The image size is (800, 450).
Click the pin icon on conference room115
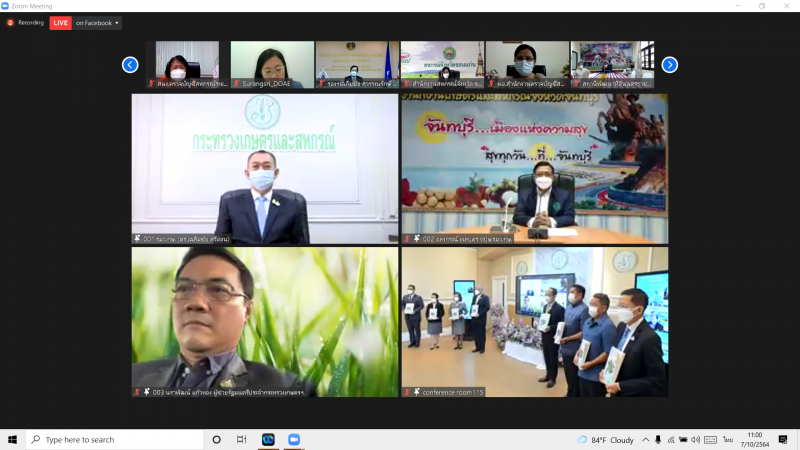417,392
